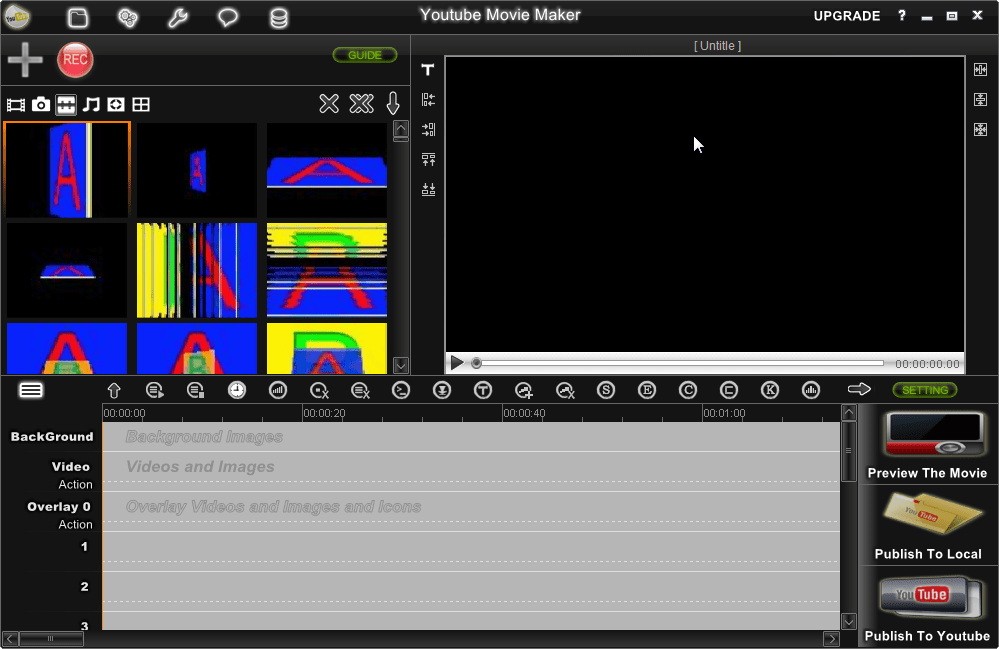
Task: Open the Video effects thumbnail tab
Action: click(x=66, y=104)
